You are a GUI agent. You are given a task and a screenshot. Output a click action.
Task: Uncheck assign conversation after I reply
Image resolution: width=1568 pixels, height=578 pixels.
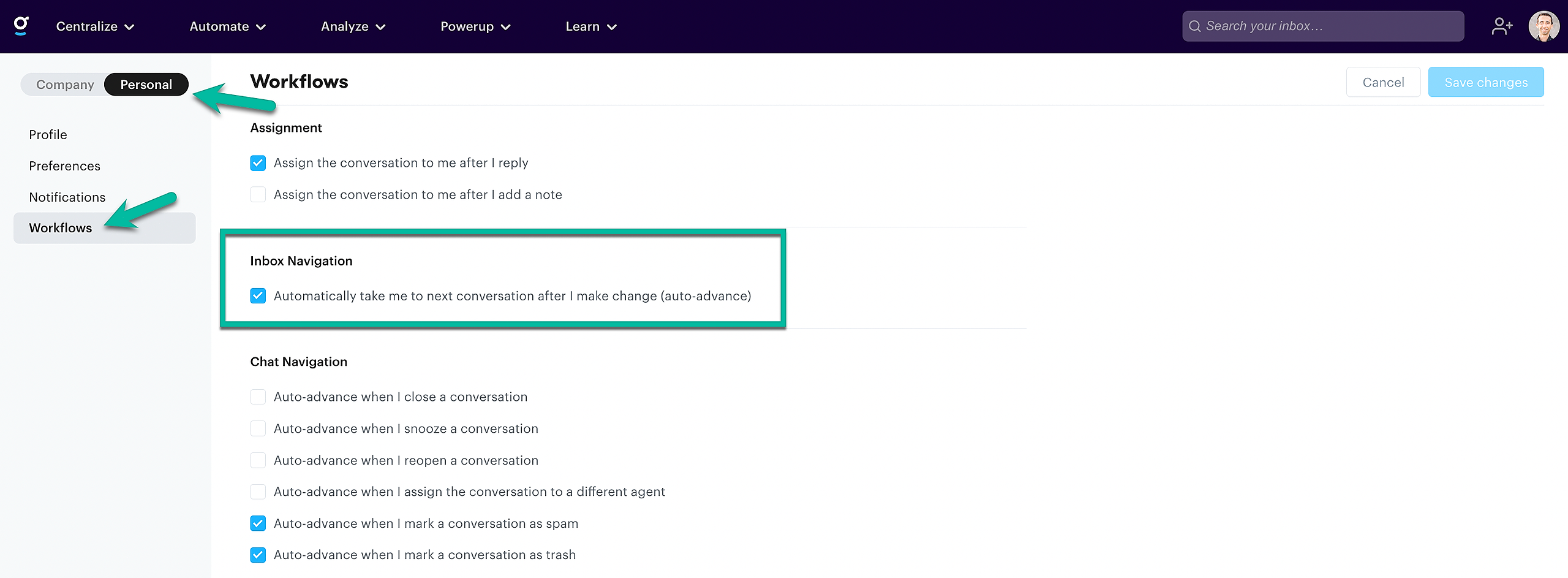[x=258, y=163]
